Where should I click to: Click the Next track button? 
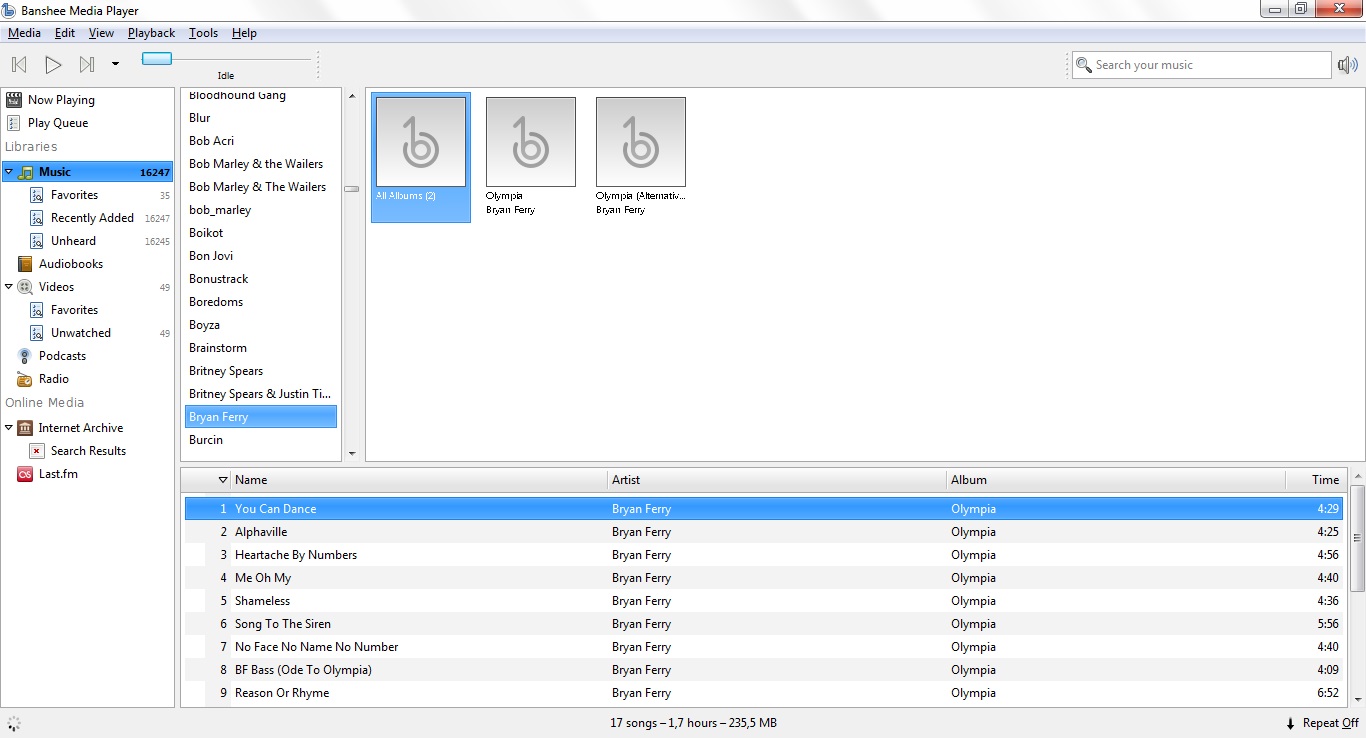tap(87, 65)
